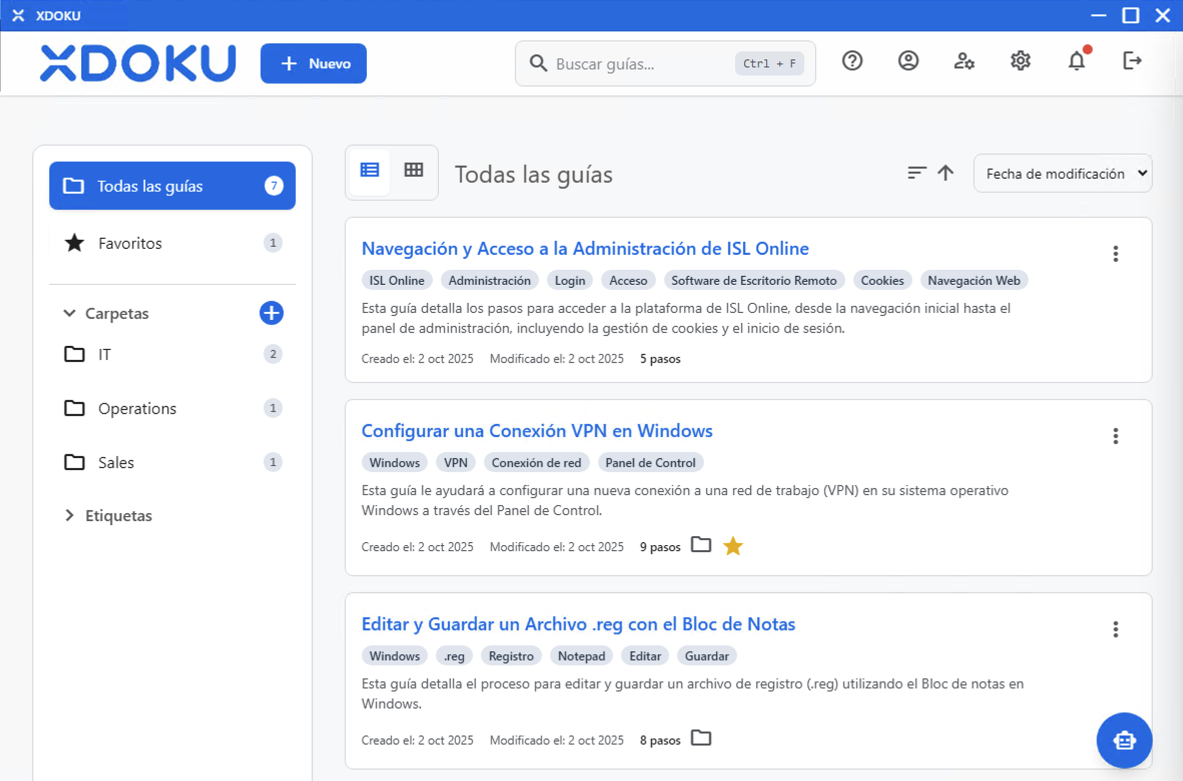The height and width of the screenshot is (781, 1183).
Task: Click the Buscar guías search field
Action: pos(640,64)
